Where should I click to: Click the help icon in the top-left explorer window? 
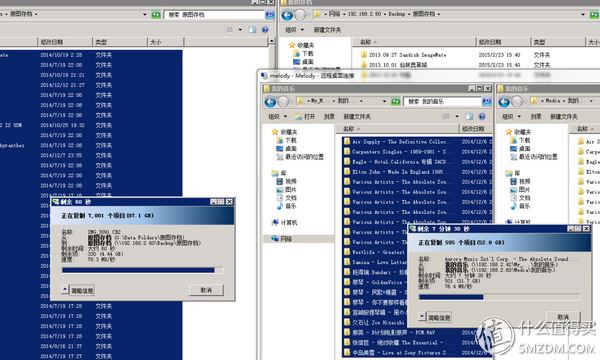pos(265,29)
